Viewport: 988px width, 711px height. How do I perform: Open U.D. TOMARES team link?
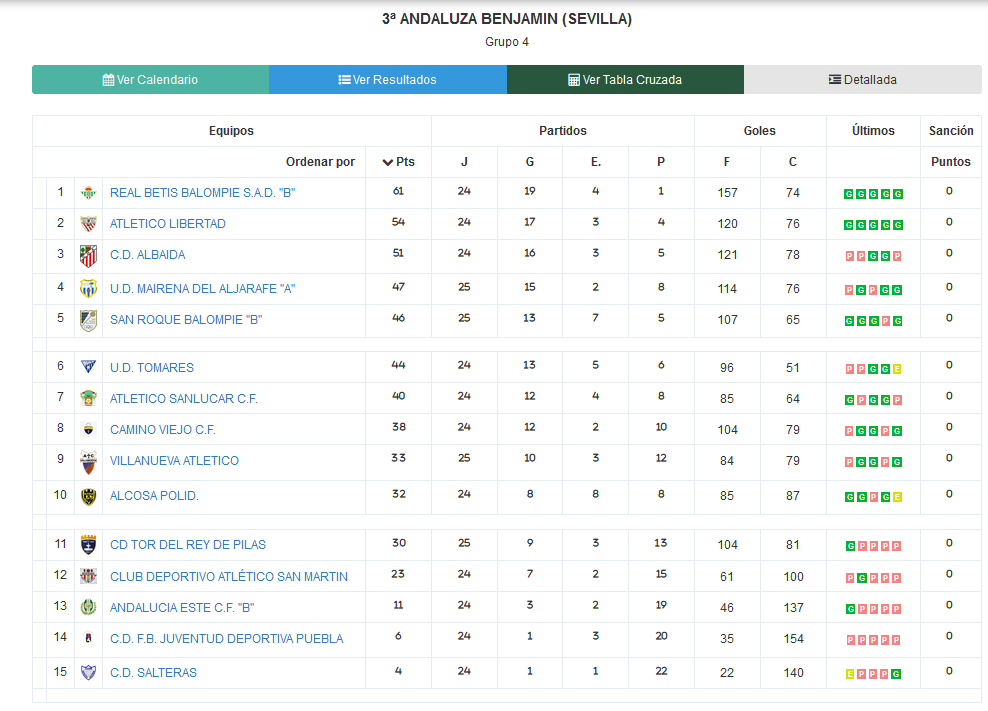pyautogui.click(x=152, y=367)
